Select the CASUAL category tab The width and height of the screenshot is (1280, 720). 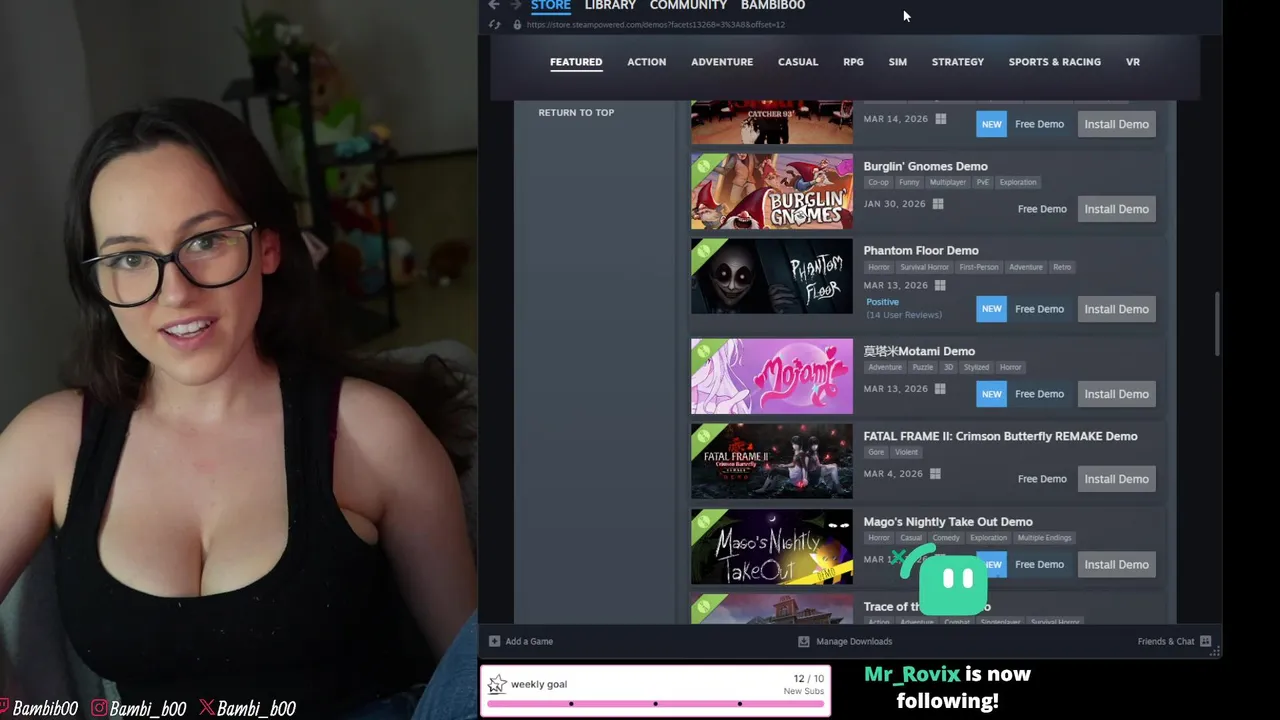[798, 62]
